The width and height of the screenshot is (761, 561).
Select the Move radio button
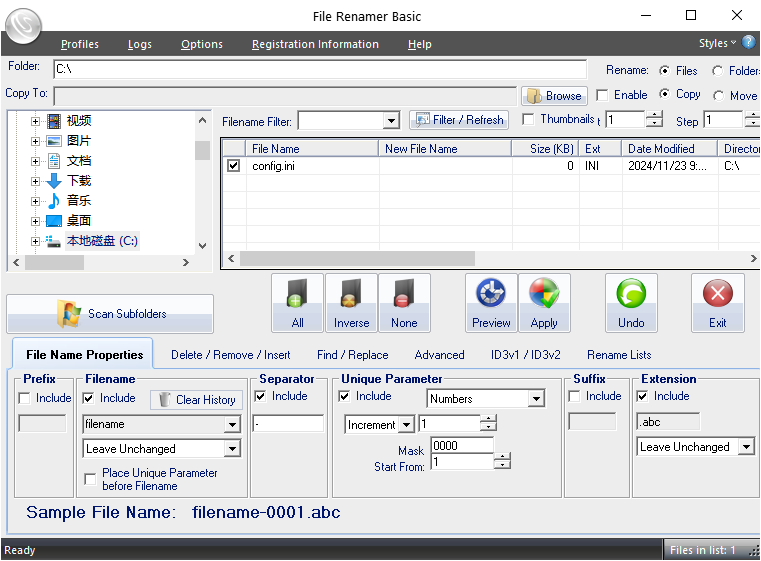718,96
